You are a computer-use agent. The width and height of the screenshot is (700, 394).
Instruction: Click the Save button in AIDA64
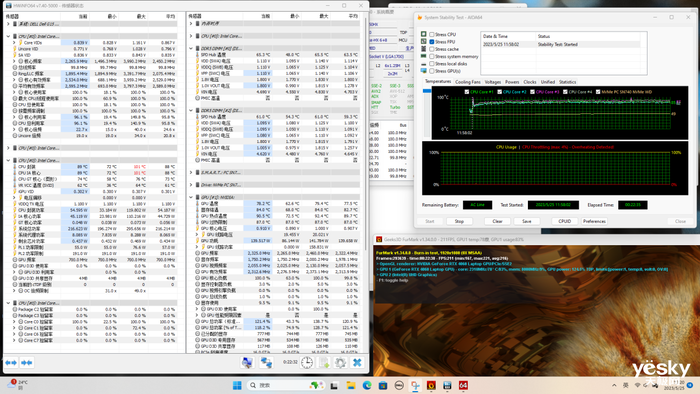(x=527, y=221)
